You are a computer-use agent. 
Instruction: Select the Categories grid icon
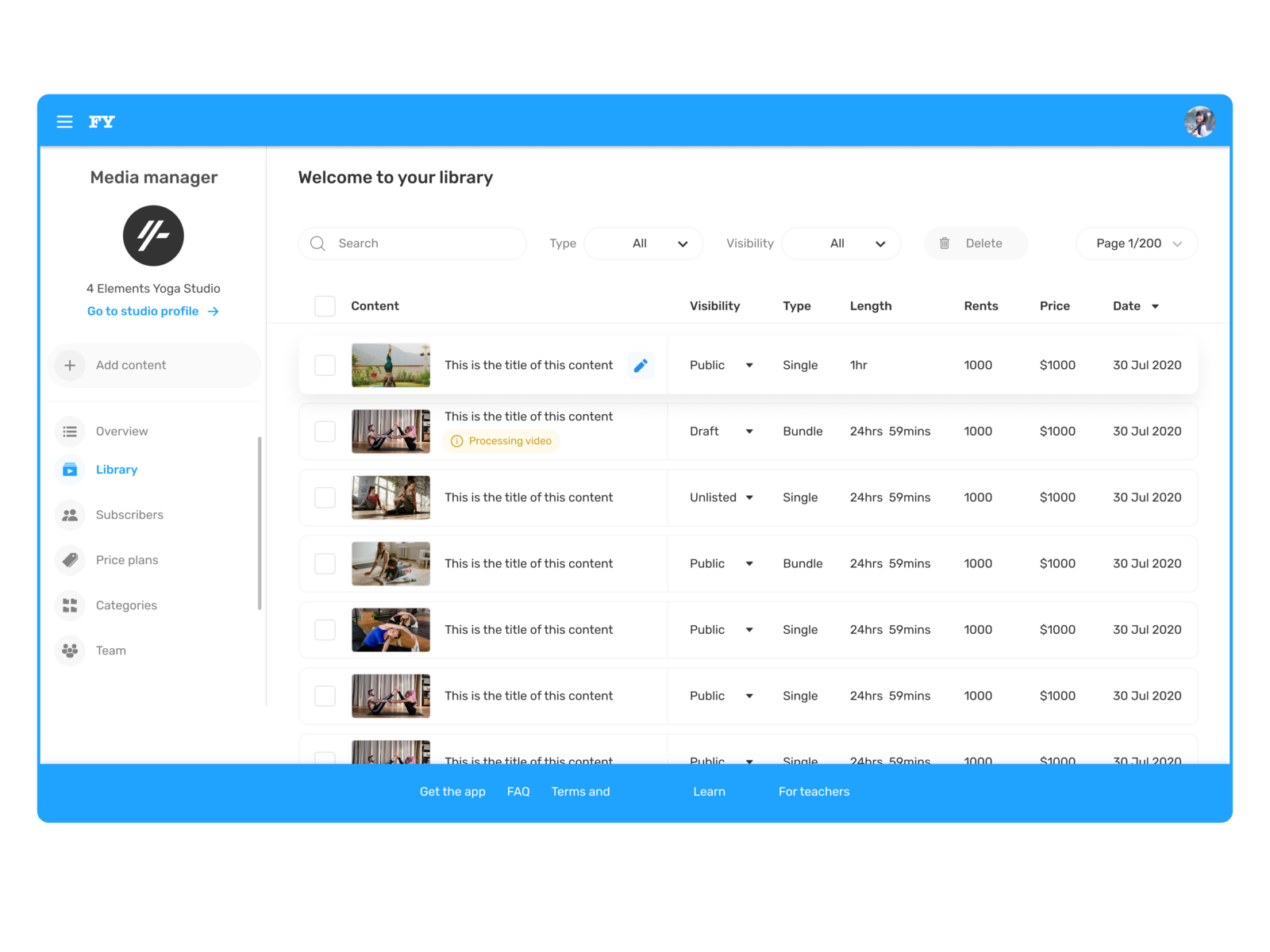tap(70, 605)
